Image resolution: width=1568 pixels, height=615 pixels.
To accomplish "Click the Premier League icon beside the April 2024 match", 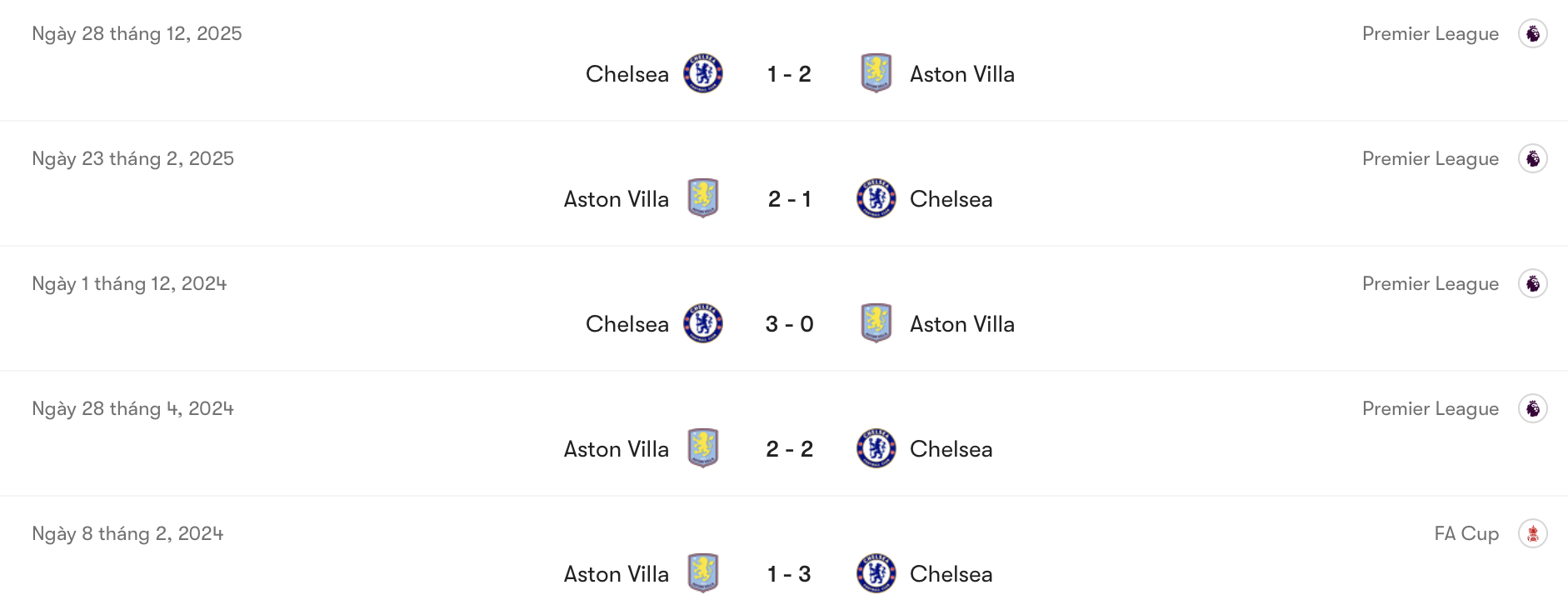I will (x=1533, y=408).
